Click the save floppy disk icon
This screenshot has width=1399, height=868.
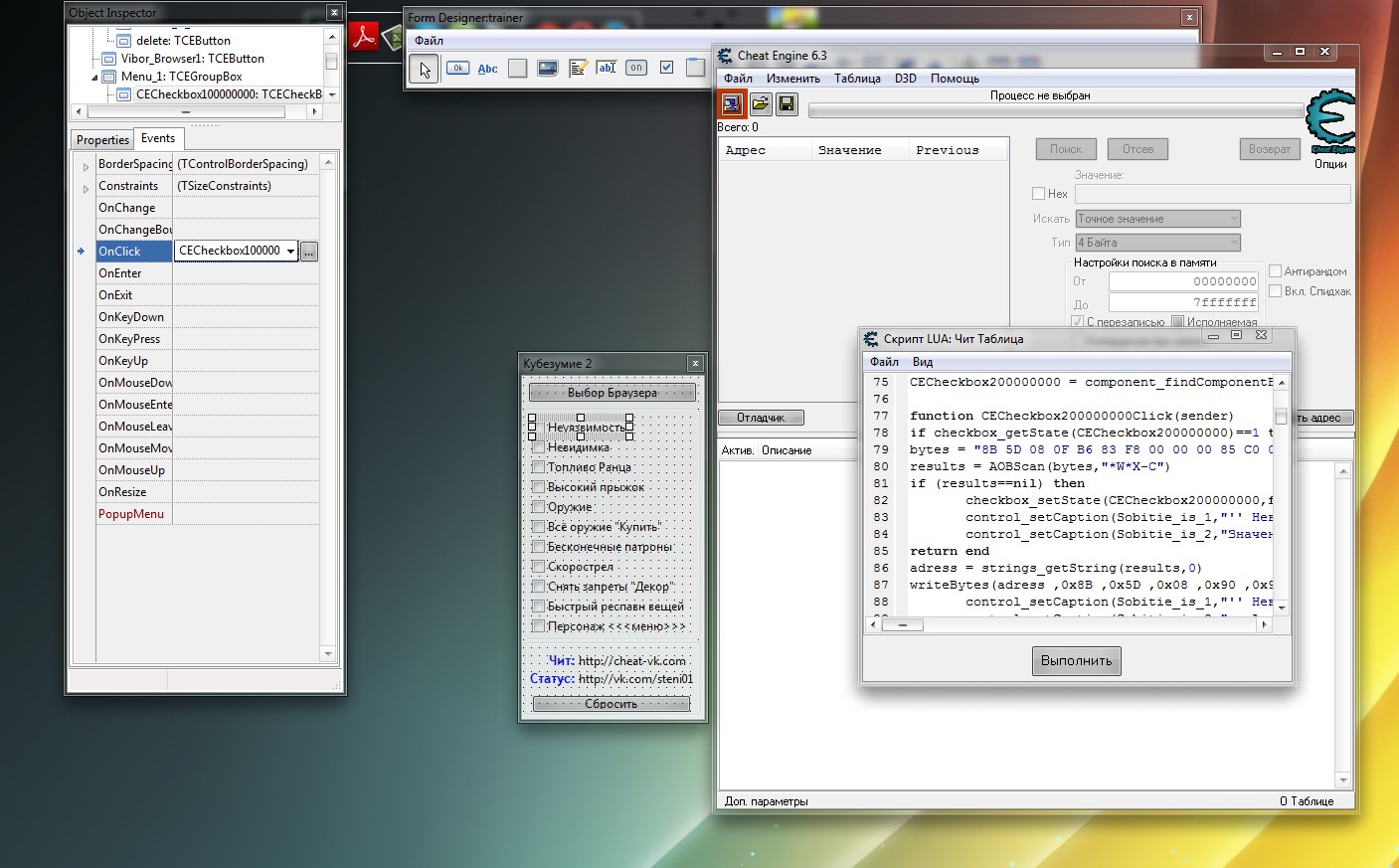tap(787, 103)
